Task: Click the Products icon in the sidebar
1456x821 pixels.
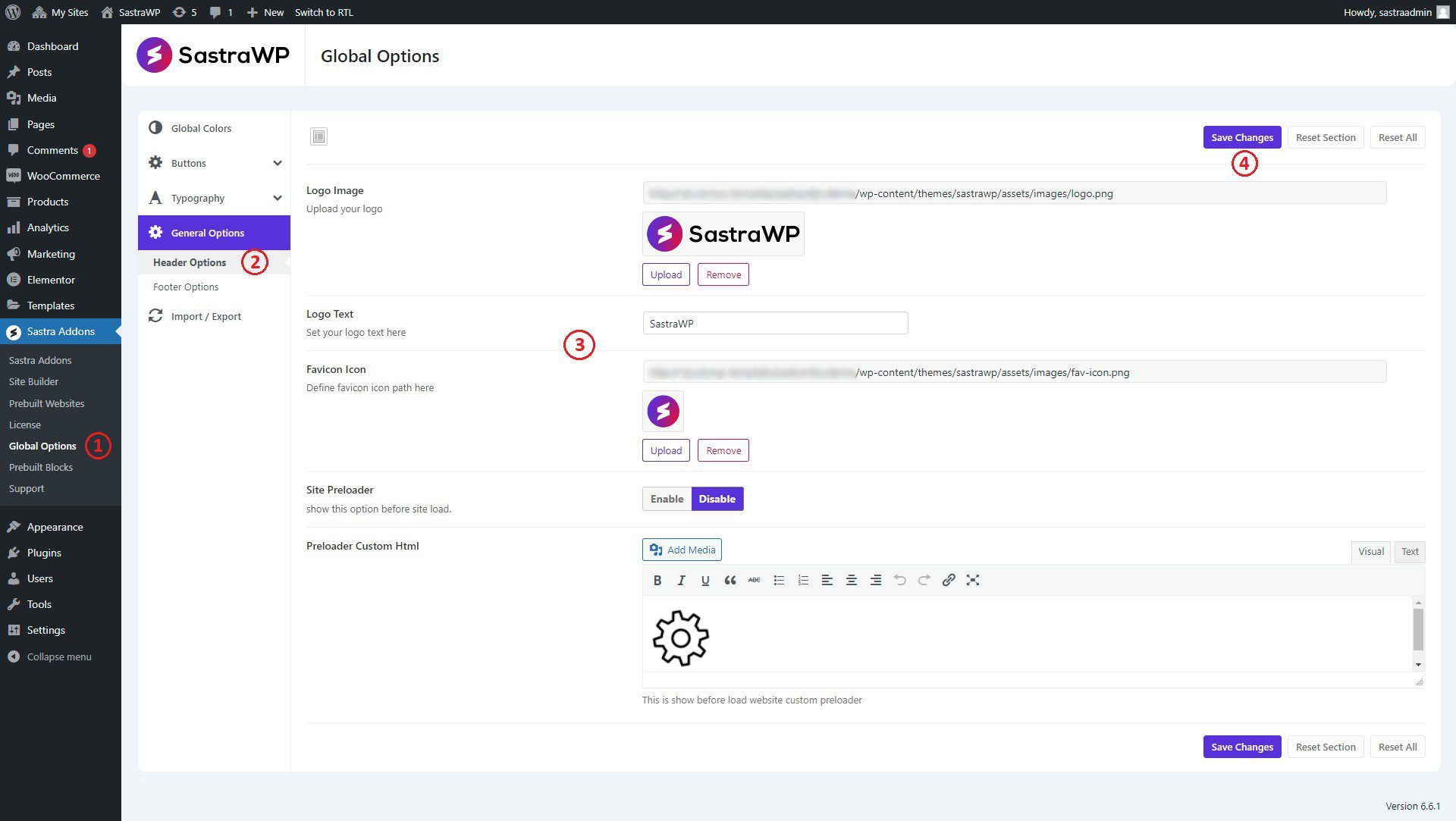Action: pos(13,202)
